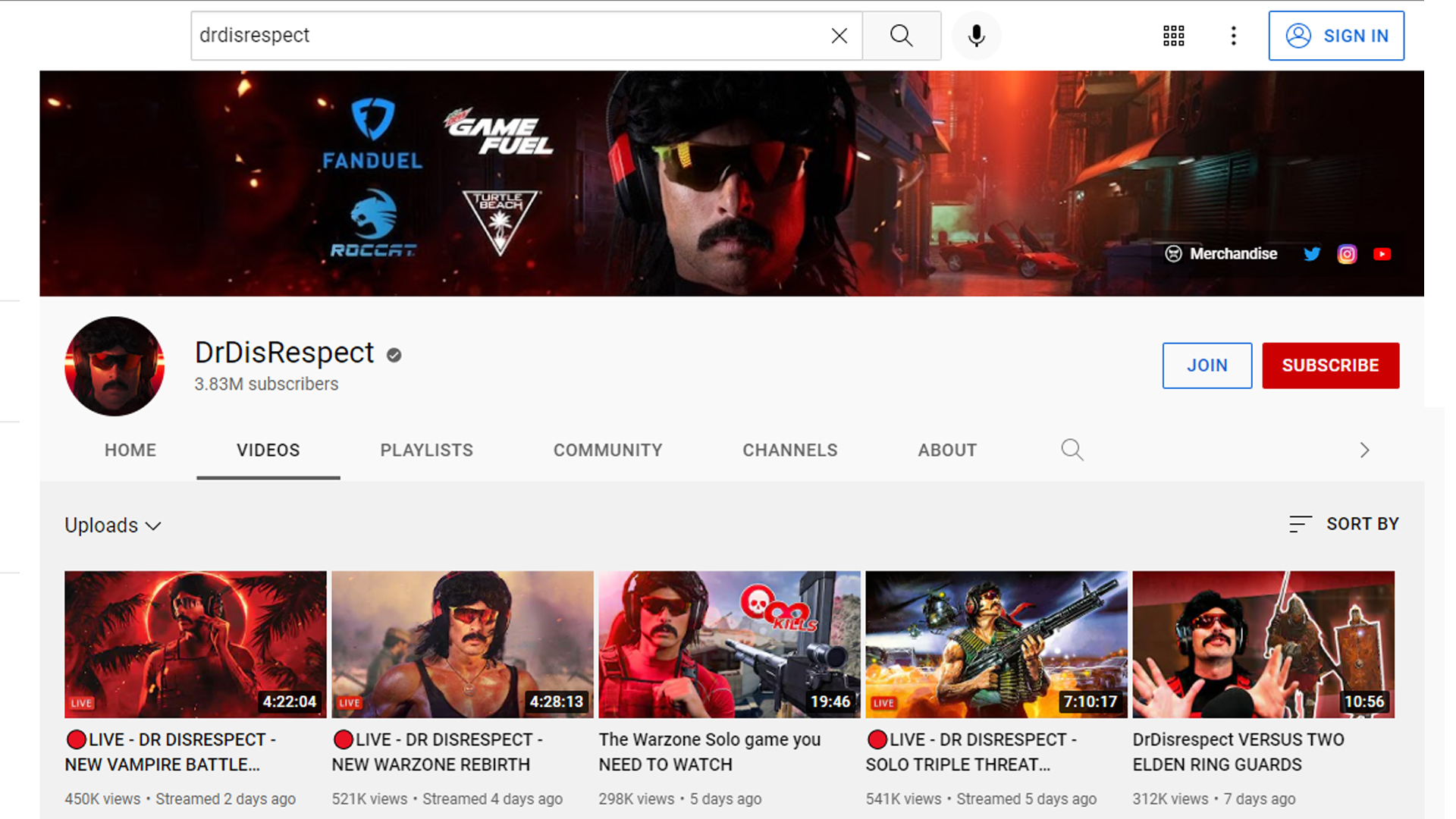Click title "LIVE - DR DISRESPECT - NEW VAMPIRE BATTLE..."

[x=171, y=752]
